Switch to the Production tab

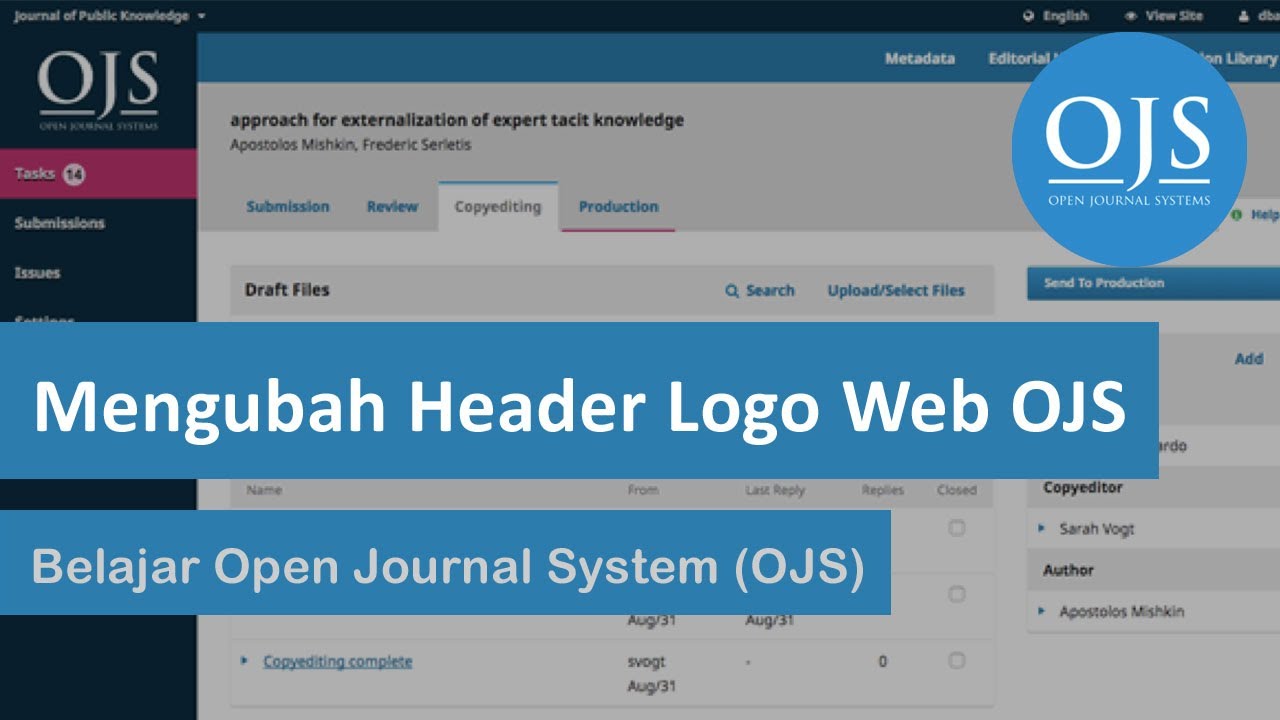pyautogui.click(x=618, y=207)
